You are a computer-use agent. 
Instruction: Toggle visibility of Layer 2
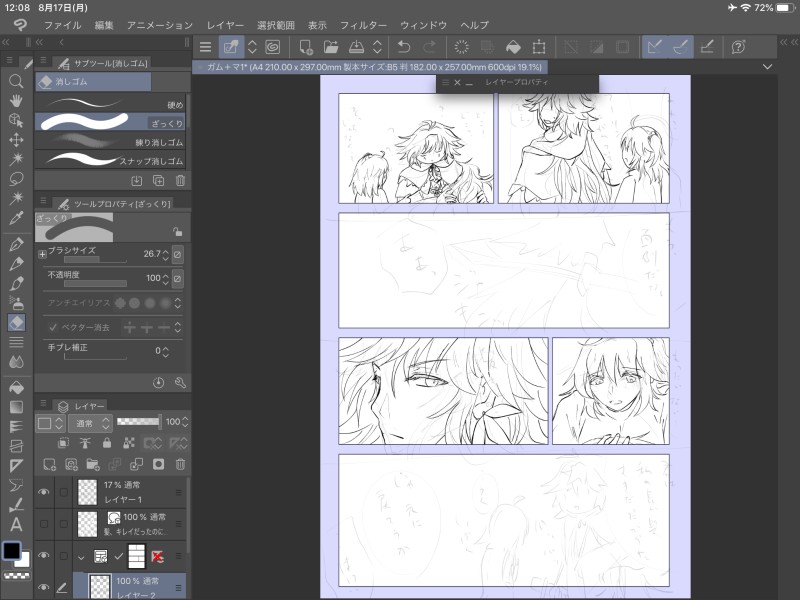click(x=44, y=587)
